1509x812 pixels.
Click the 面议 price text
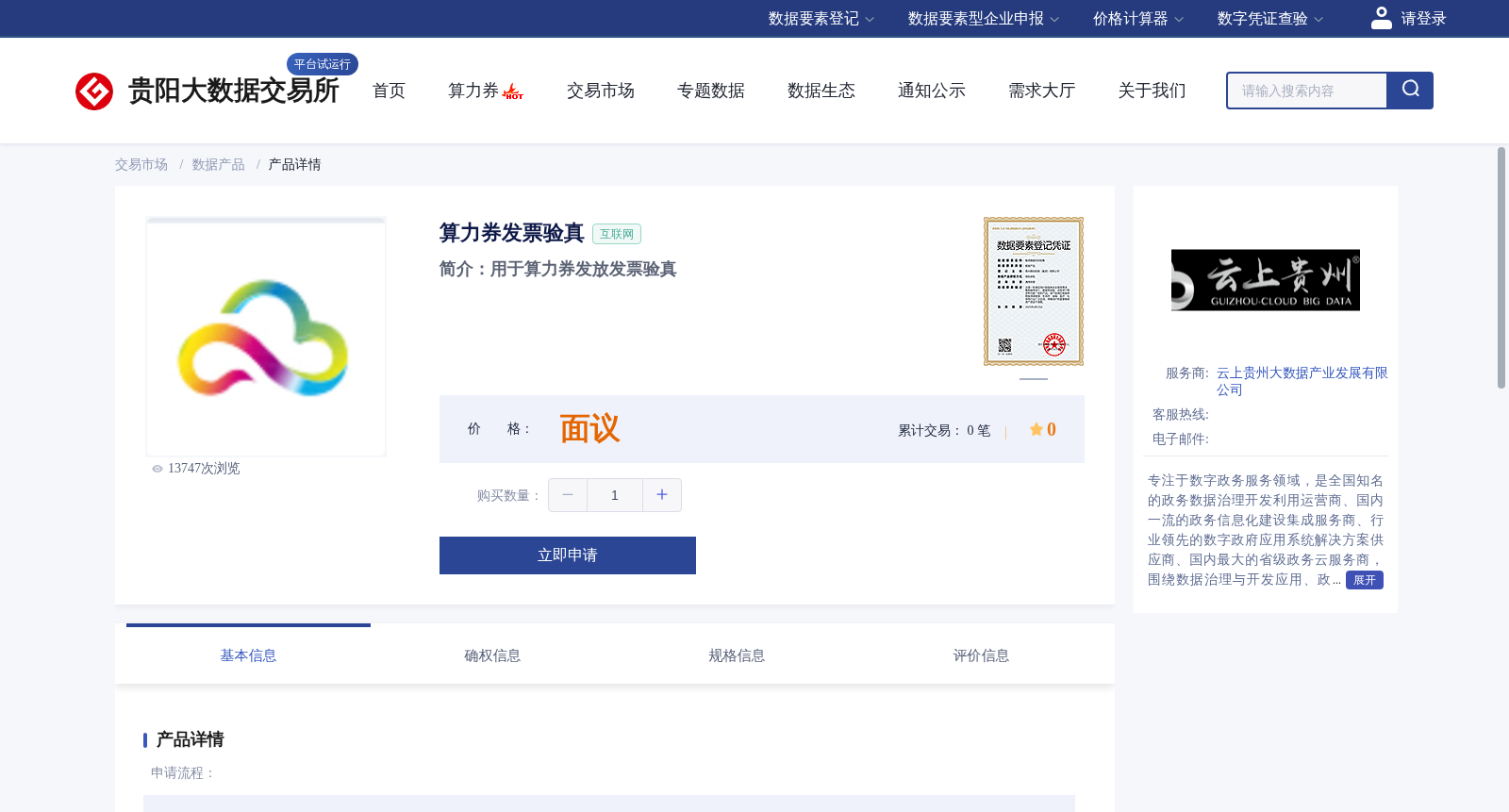589,429
